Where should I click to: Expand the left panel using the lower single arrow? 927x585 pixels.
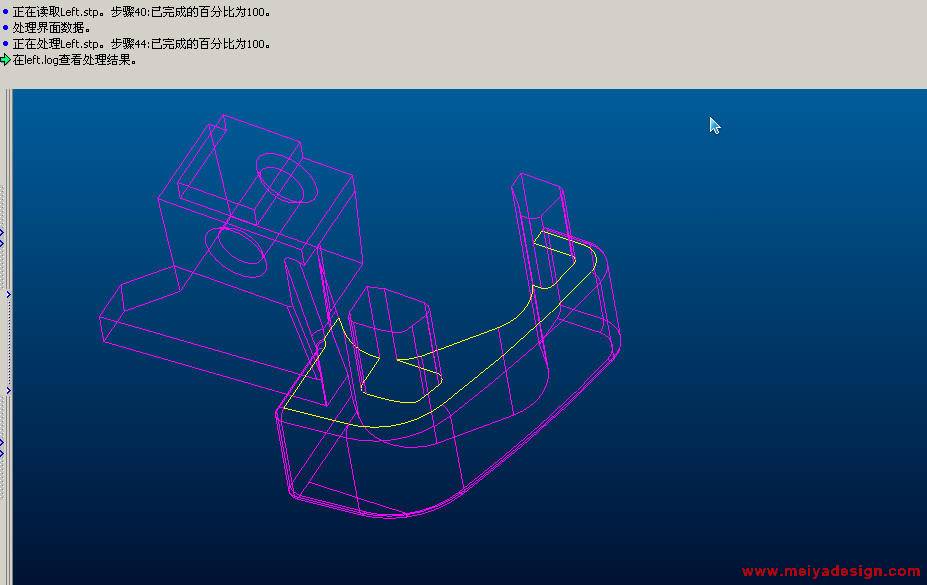8,391
